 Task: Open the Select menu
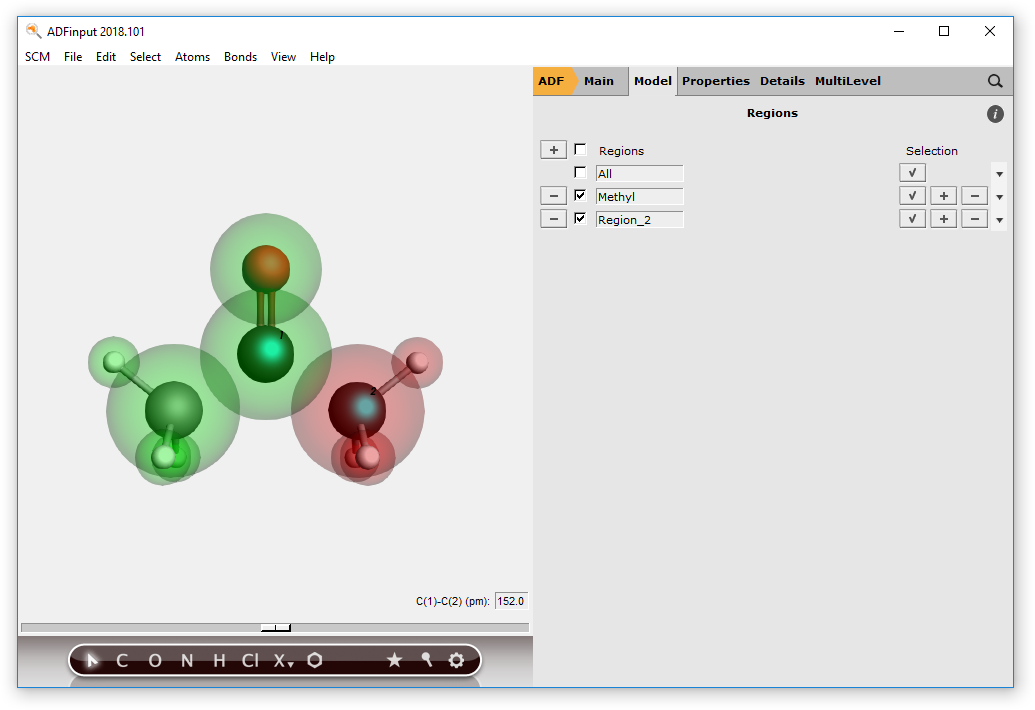pyautogui.click(x=145, y=57)
